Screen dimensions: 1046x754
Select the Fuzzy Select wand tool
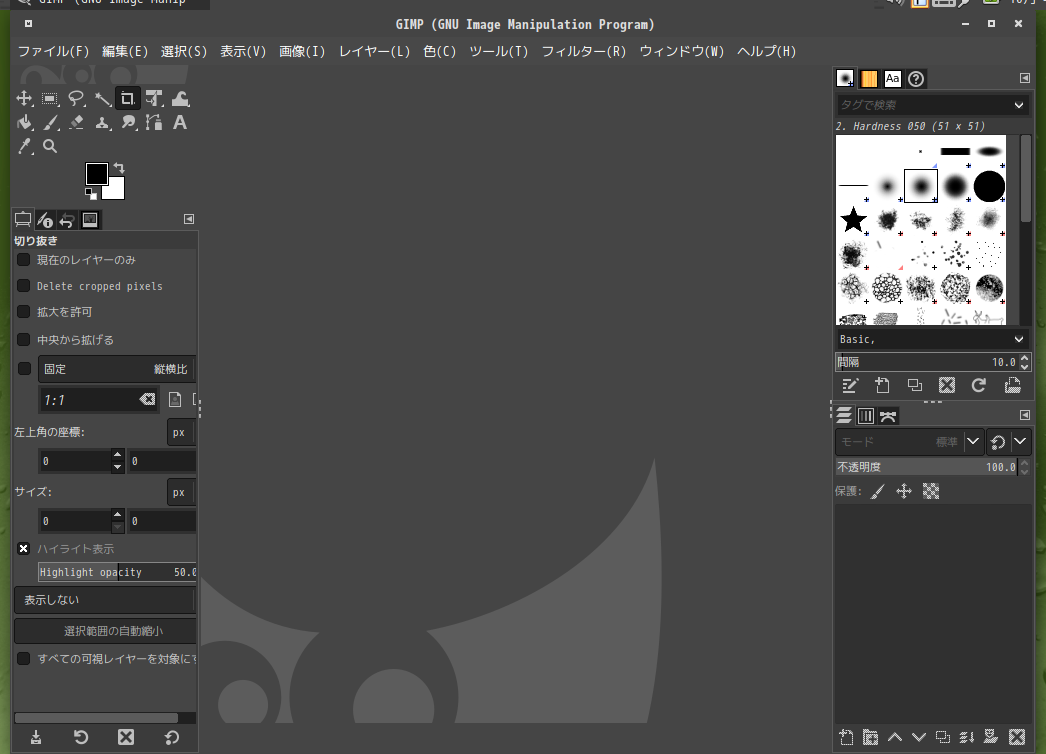102,99
